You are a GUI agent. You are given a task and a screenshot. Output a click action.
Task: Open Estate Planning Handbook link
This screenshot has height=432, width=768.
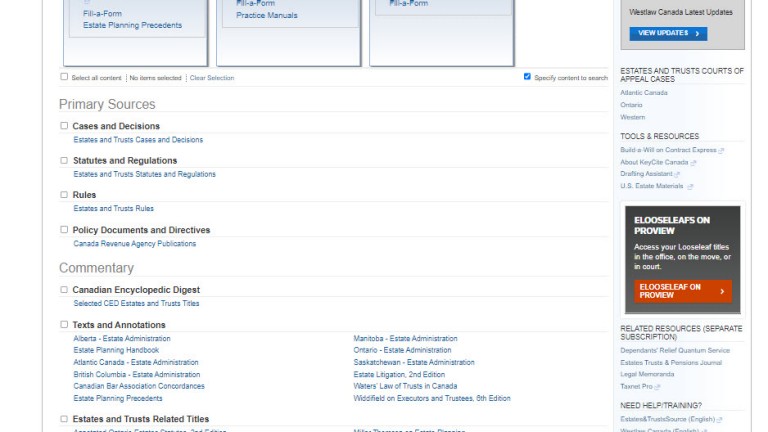(x=116, y=350)
